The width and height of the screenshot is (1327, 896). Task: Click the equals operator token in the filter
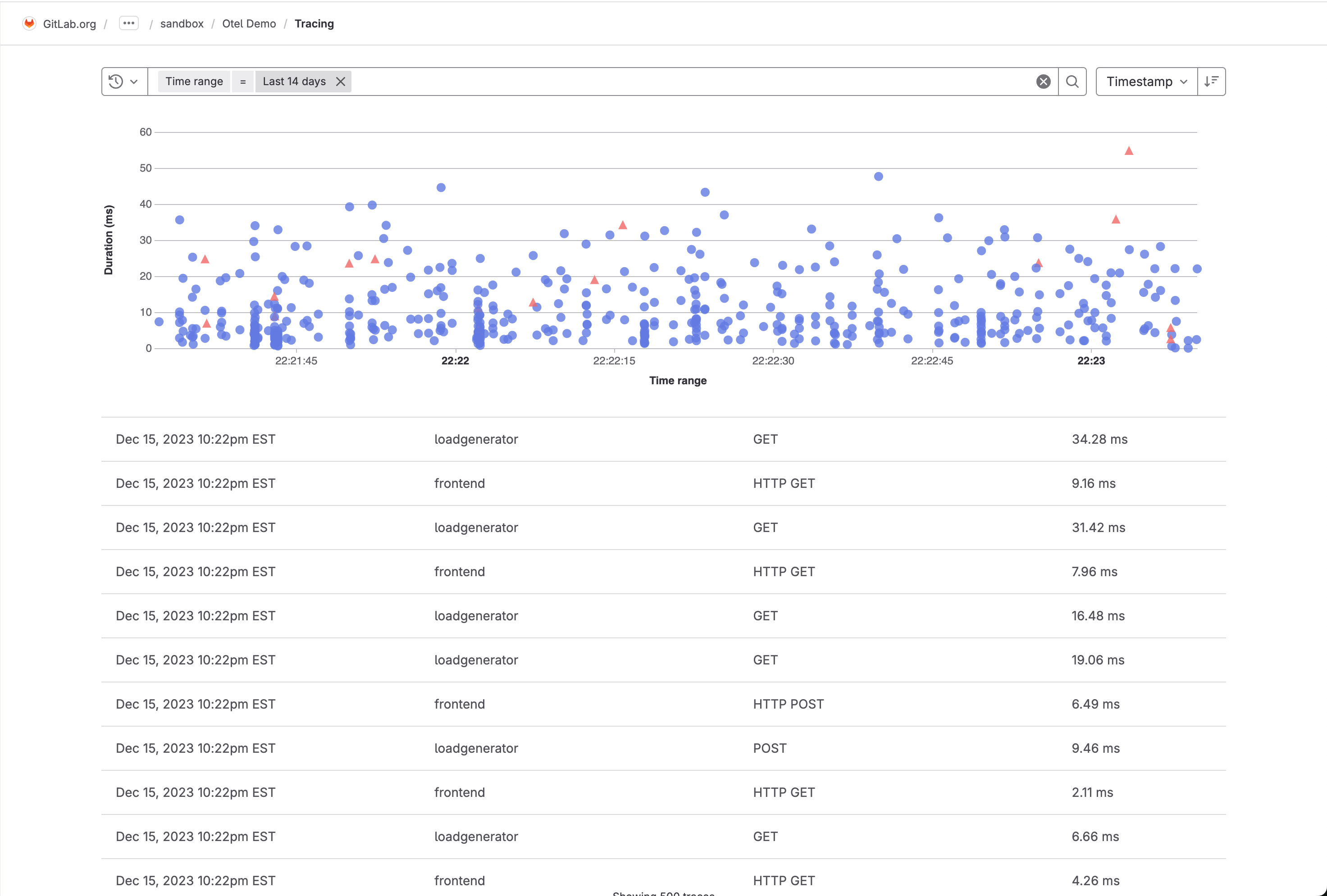[x=243, y=82]
